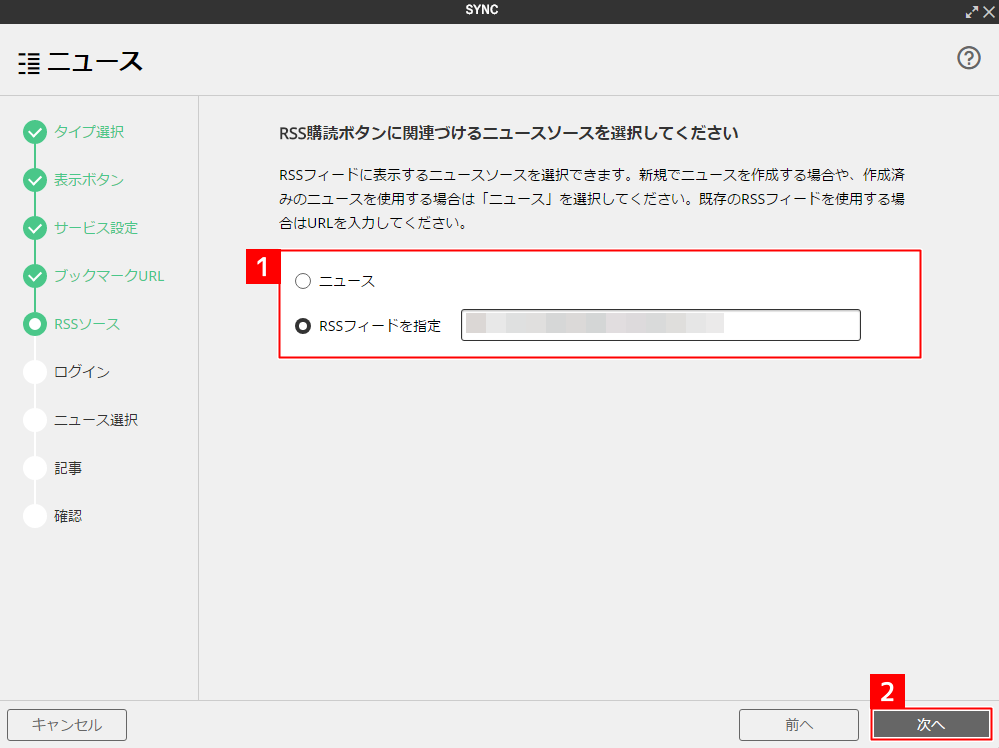Open the help question mark icon

968,58
